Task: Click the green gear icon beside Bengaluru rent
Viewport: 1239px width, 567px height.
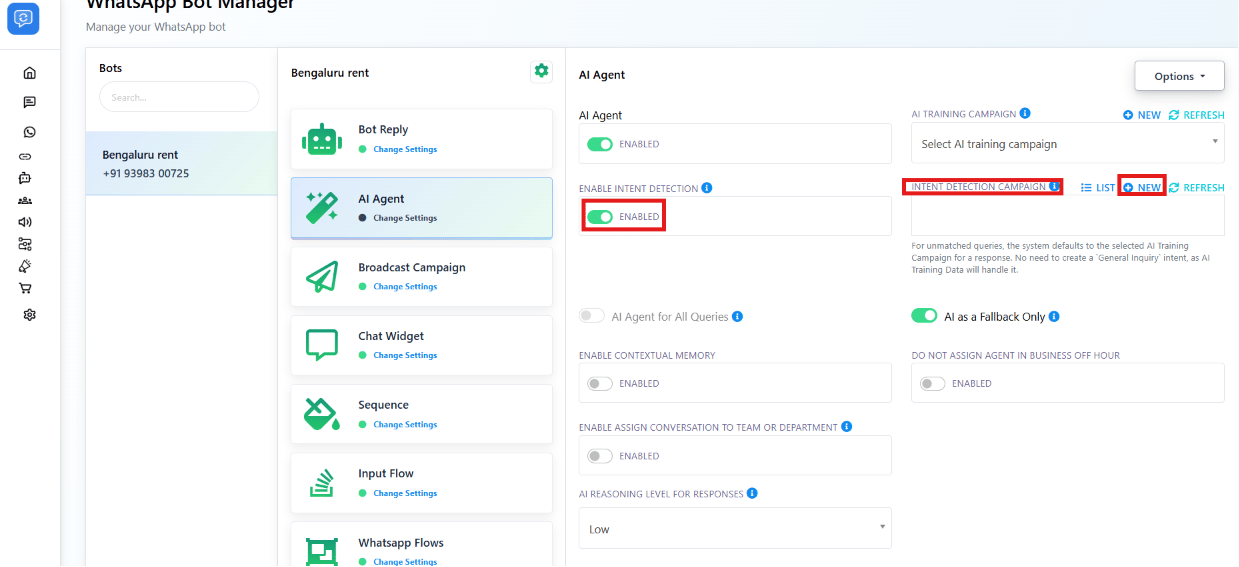Action: tap(541, 70)
